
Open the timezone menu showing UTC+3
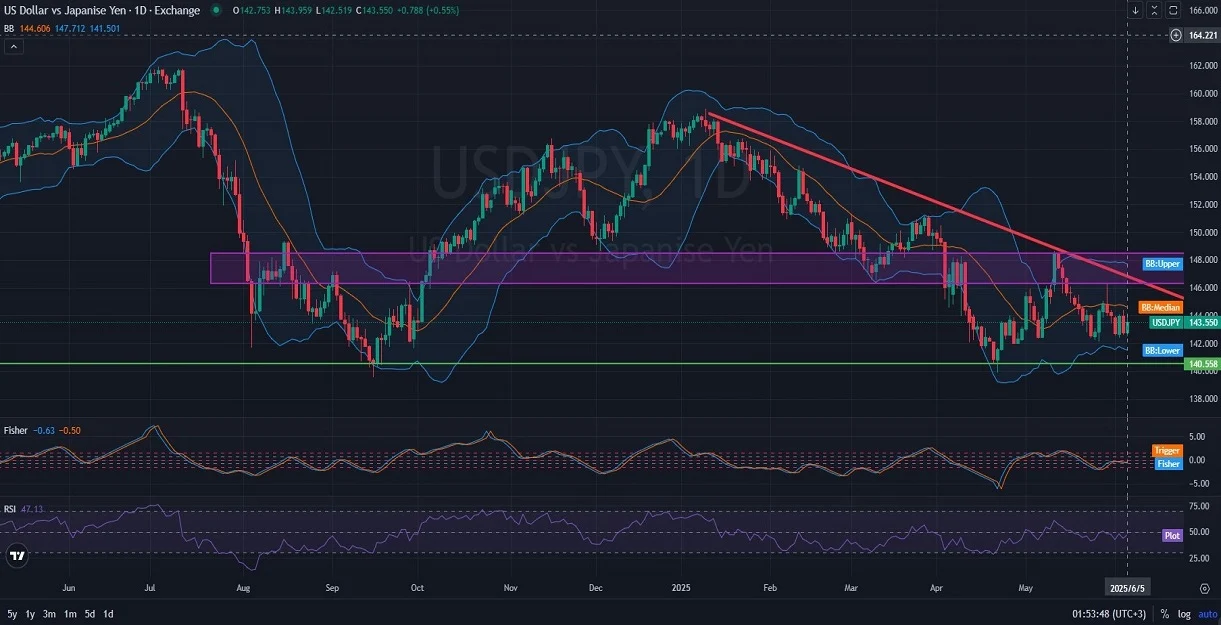(x=1109, y=613)
